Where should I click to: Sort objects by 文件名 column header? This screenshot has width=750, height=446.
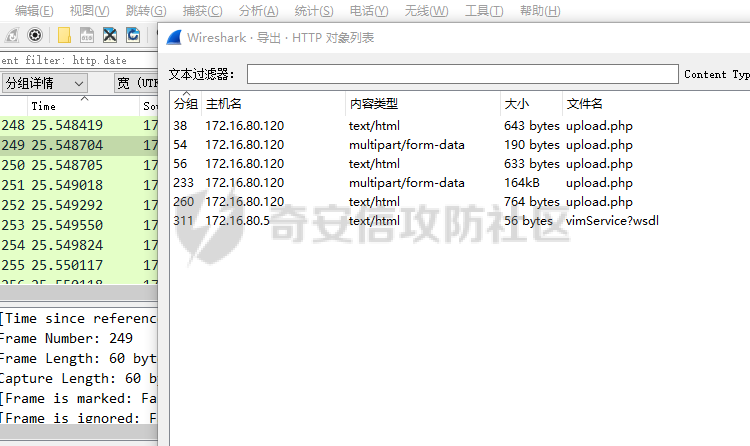pos(584,104)
